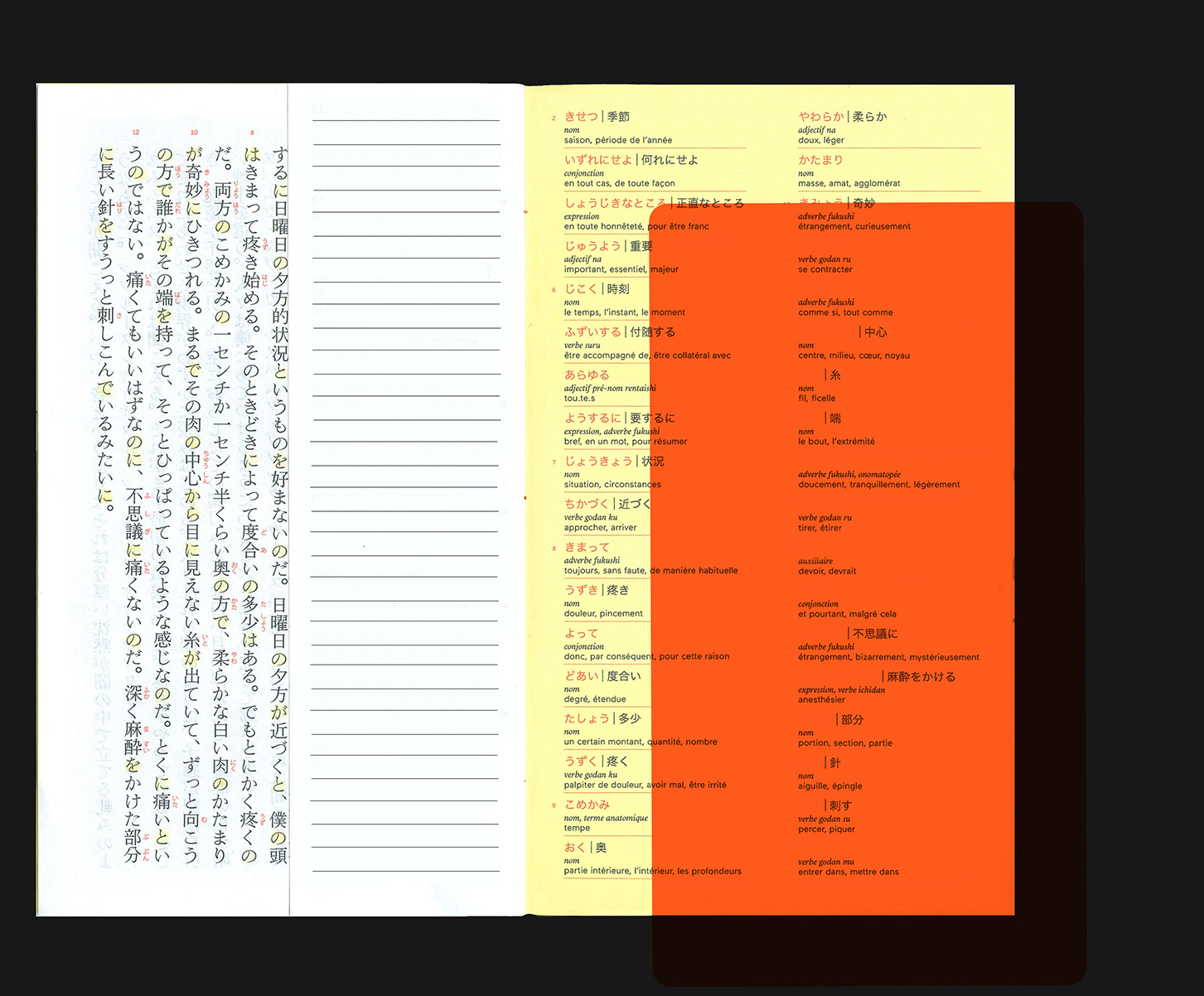Click the heading 不思議に
1204x996 pixels.
[x=875, y=633]
